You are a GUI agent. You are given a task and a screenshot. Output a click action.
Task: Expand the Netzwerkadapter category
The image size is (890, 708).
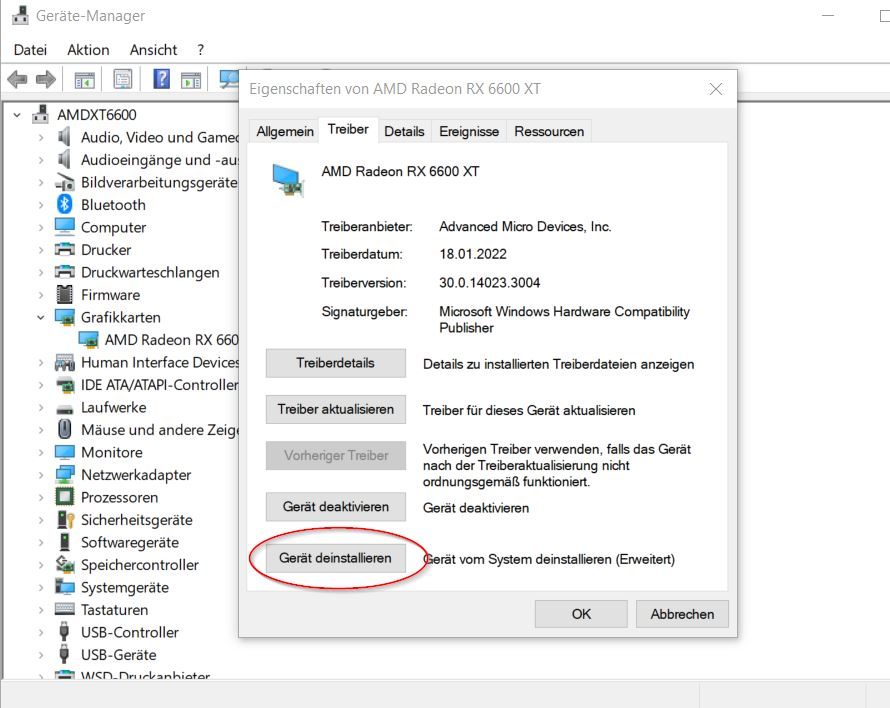point(41,475)
